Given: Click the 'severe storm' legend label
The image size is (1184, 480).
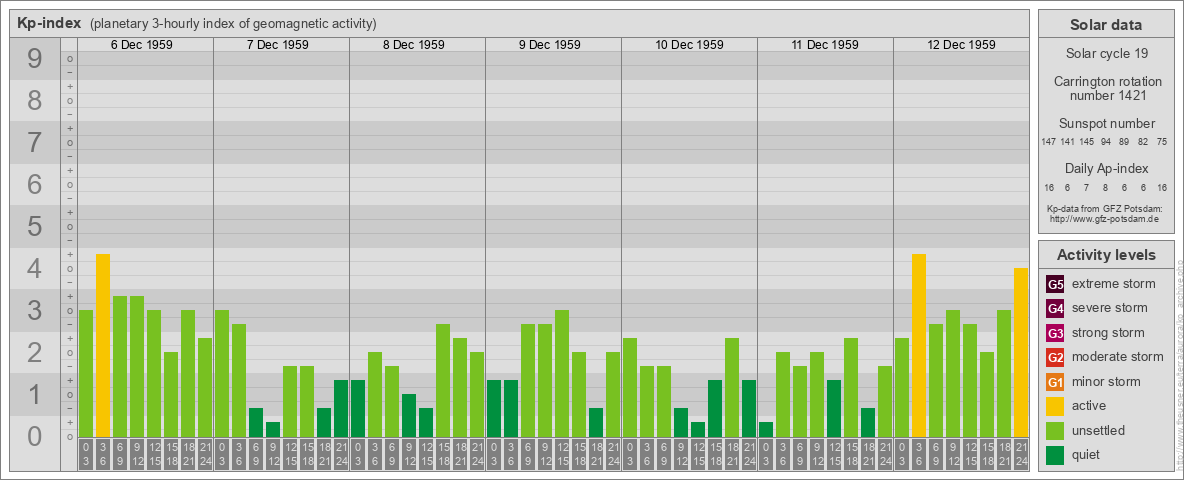Looking at the screenshot, I should (x=1110, y=308).
